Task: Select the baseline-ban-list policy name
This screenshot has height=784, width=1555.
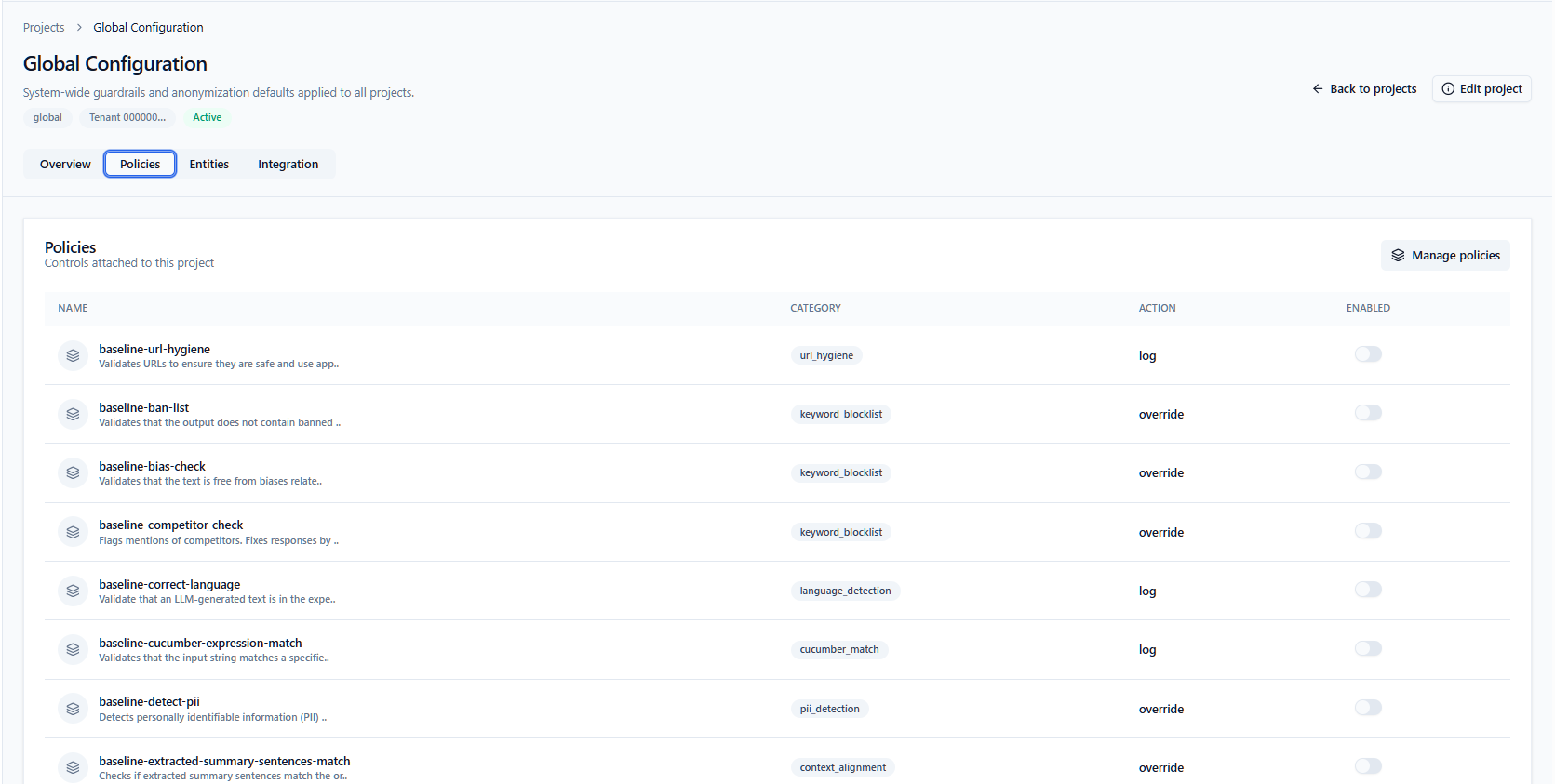Action: (x=144, y=408)
